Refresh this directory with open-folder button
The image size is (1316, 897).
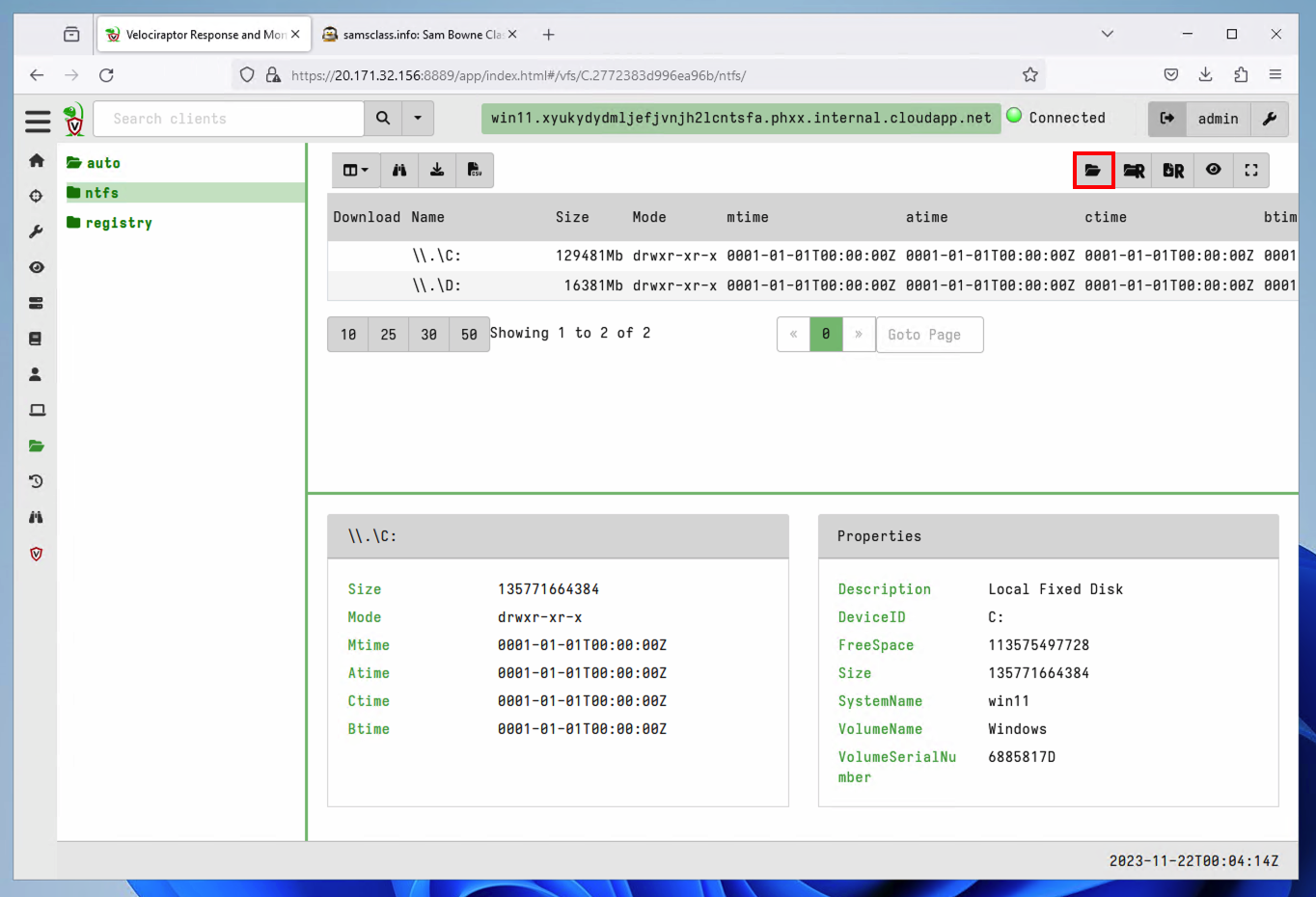point(1093,171)
